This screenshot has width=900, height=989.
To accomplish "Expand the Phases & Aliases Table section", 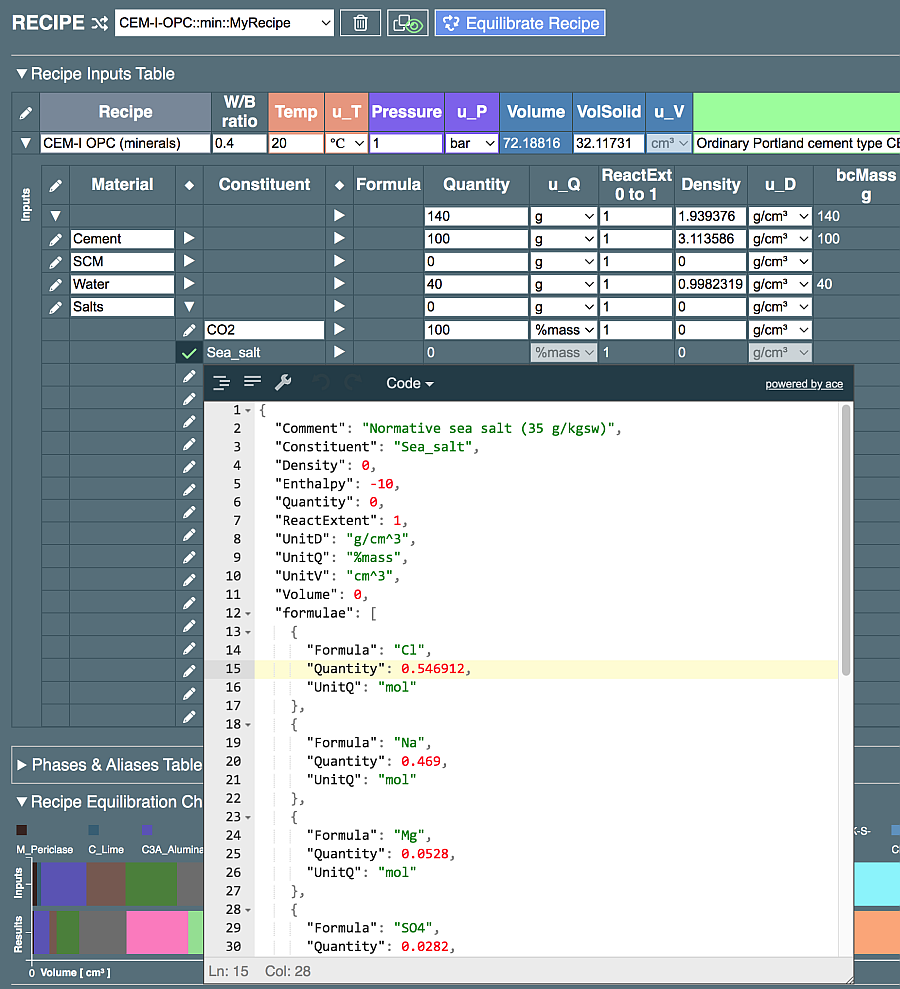I will (21, 764).
